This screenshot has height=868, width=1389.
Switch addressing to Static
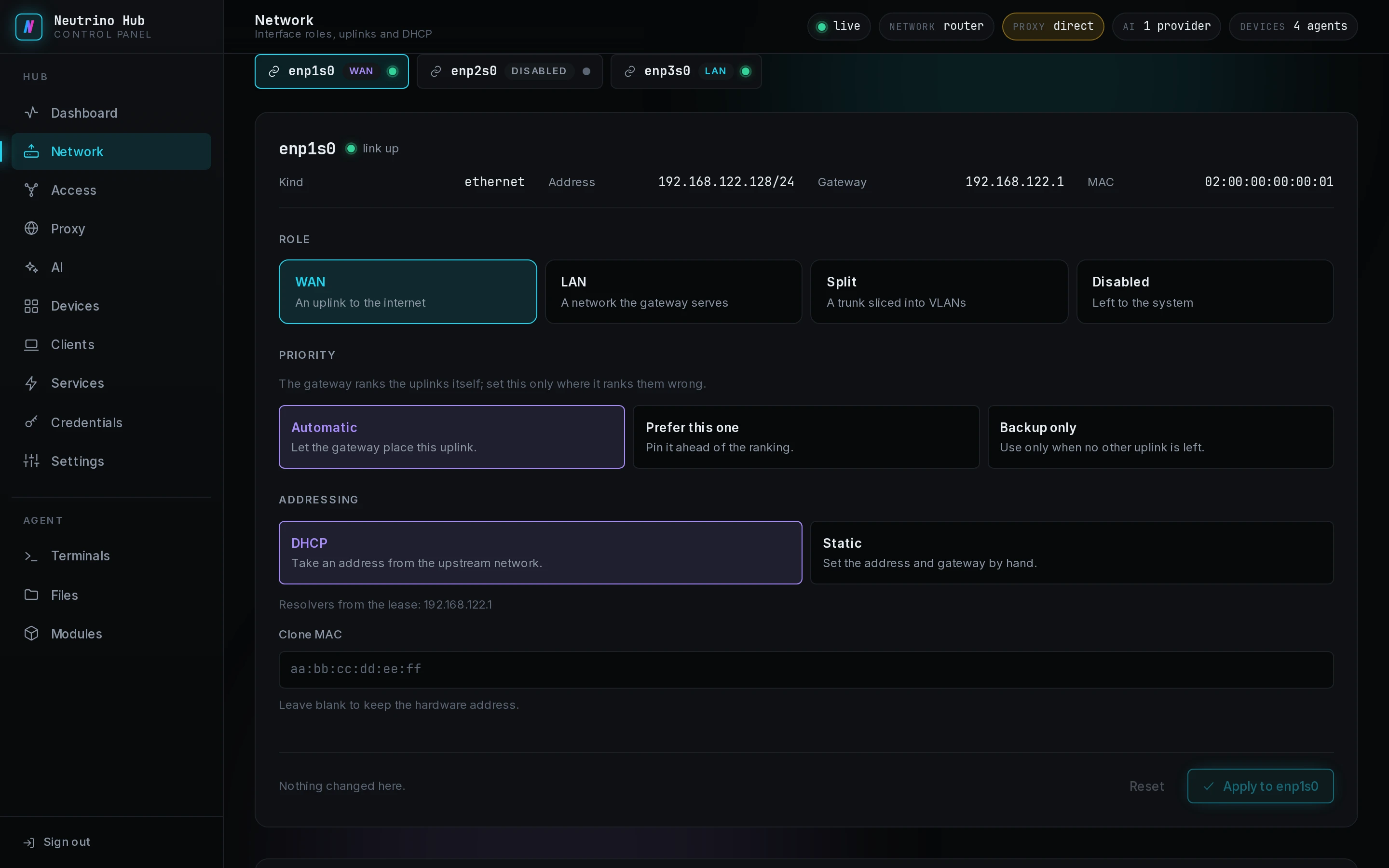pos(1072,552)
